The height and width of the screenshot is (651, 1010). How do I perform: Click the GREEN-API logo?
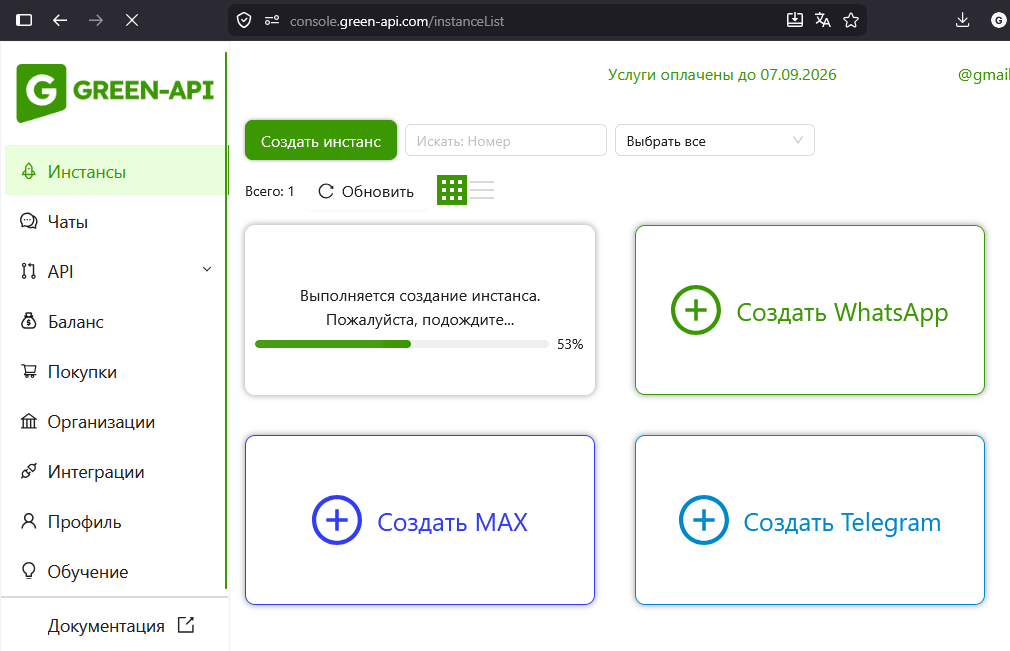(x=115, y=92)
